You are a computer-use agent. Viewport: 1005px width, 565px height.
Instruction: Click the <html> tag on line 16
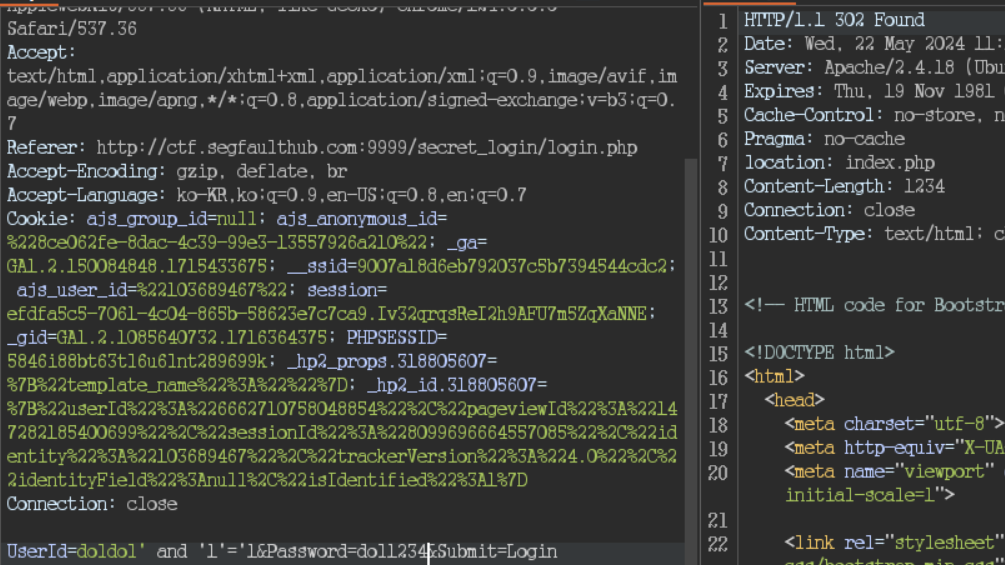click(774, 376)
